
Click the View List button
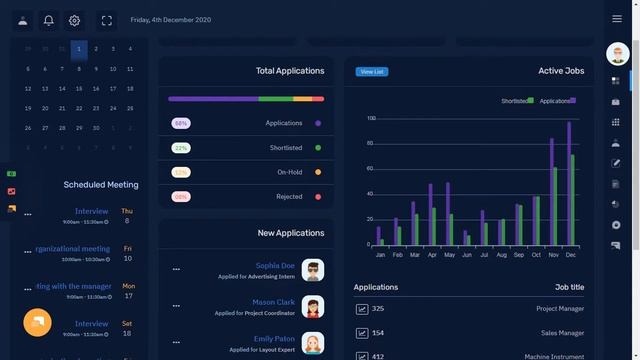[372, 72]
